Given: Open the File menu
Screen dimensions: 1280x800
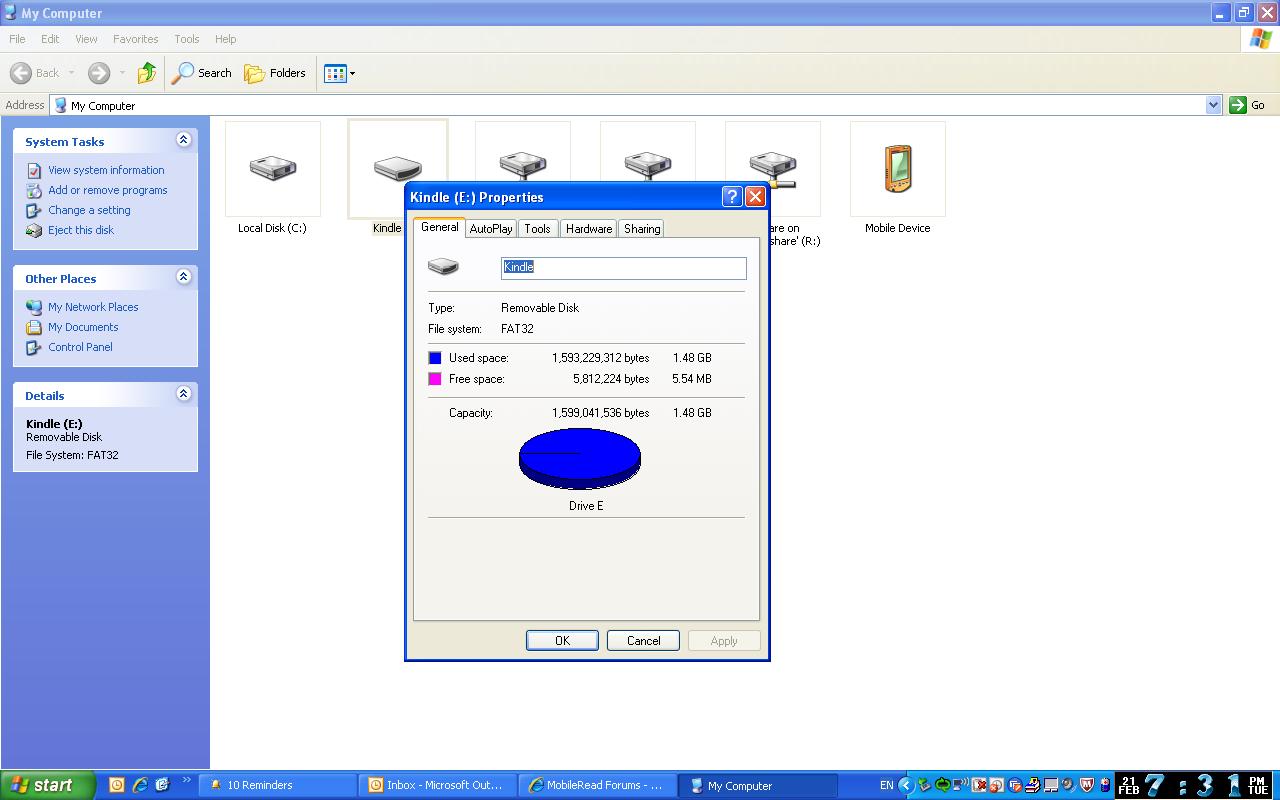Looking at the screenshot, I should click(17, 39).
